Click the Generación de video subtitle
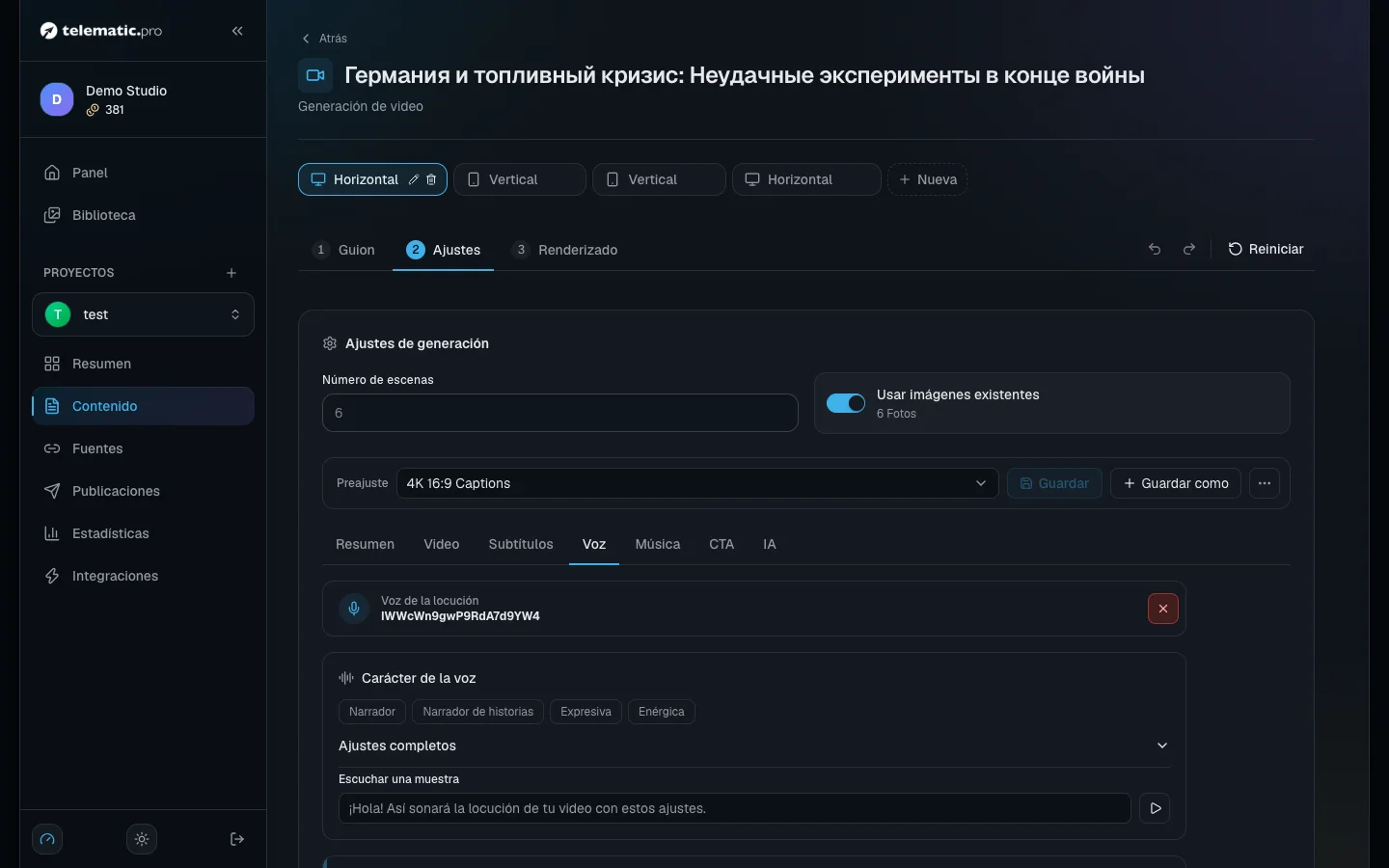This screenshot has width=1389, height=868. (x=361, y=106)
